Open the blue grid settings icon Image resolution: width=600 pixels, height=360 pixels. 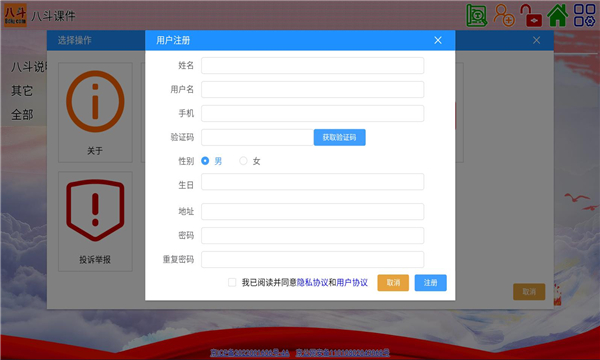tap(584, 15)
